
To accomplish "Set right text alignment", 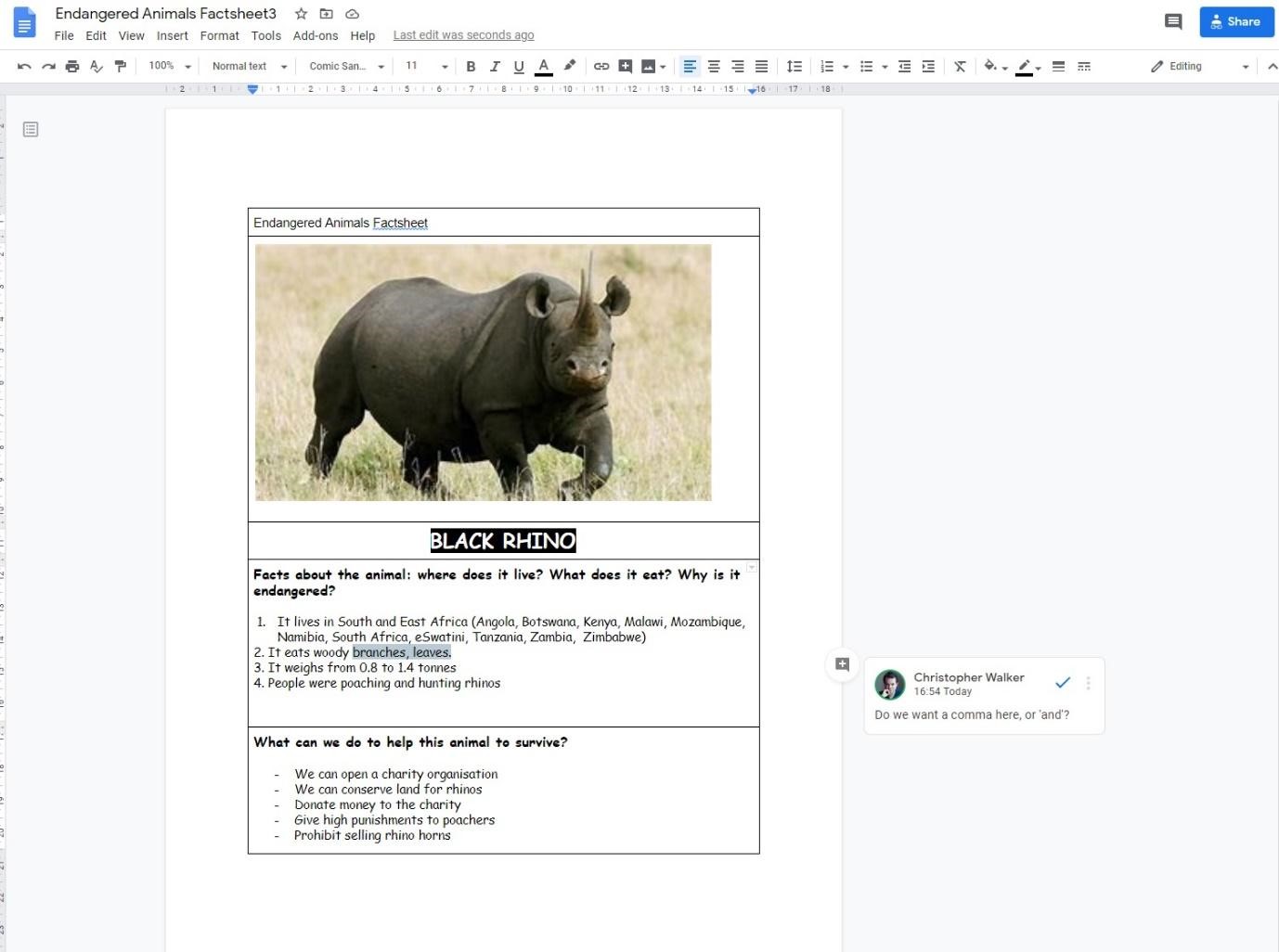I will point(738,66).
